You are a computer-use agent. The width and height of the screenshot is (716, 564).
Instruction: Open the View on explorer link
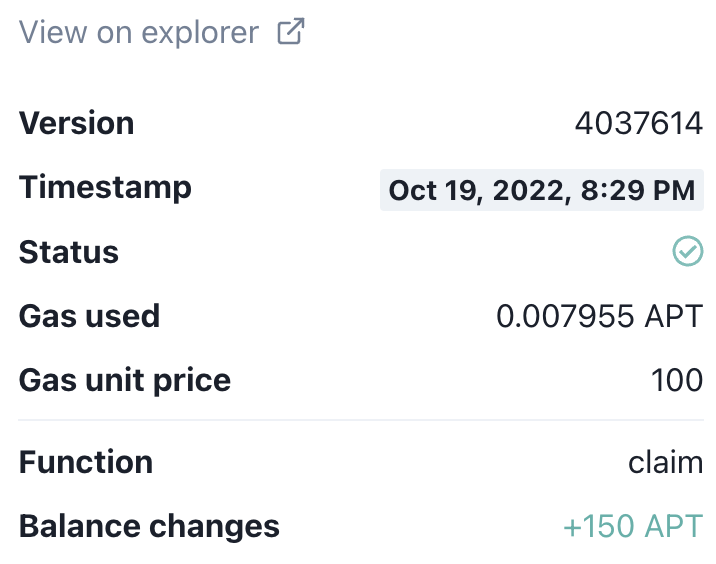click(162, 32)
